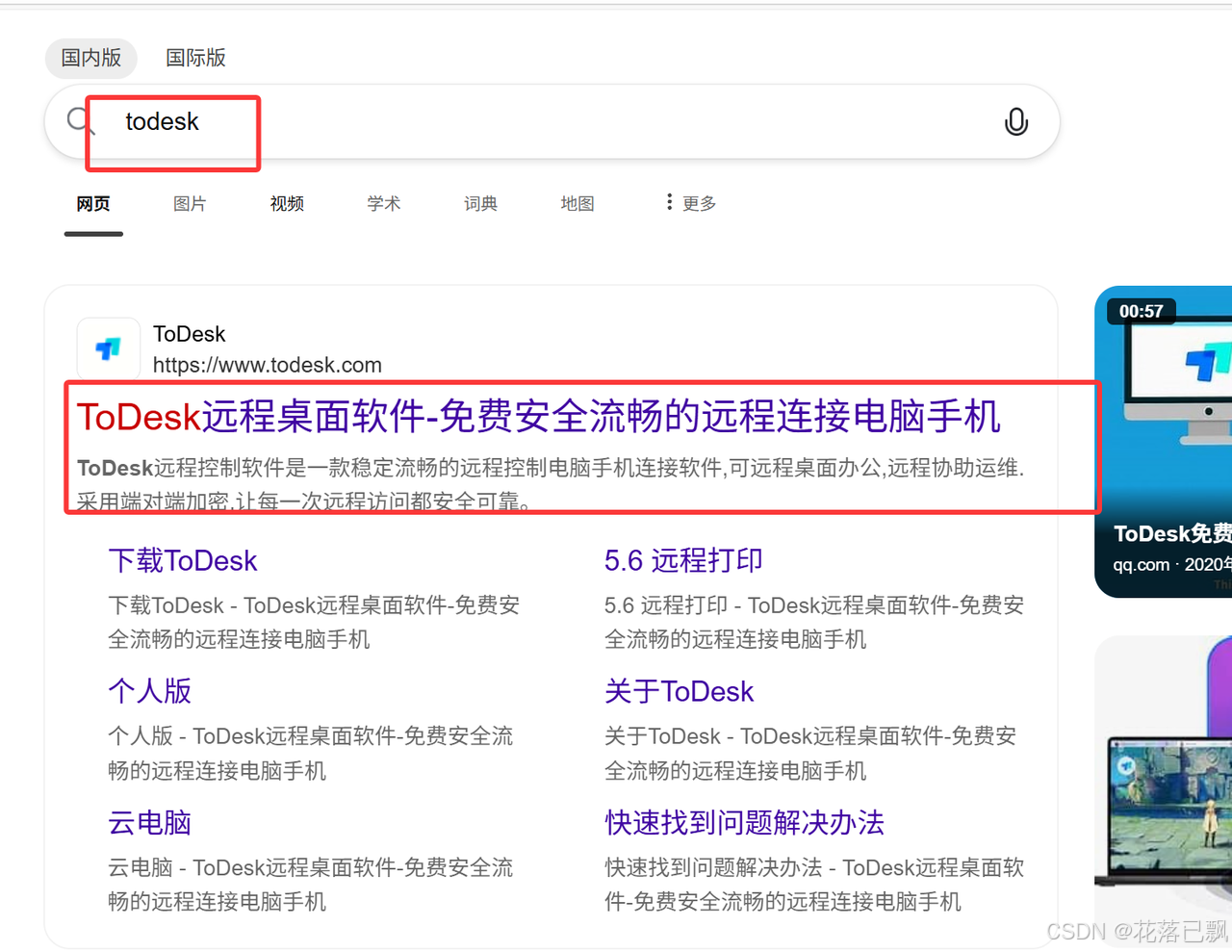Stay on the 网页 tab
This screenshot has height=952, width=1232.
coord(92,203)
